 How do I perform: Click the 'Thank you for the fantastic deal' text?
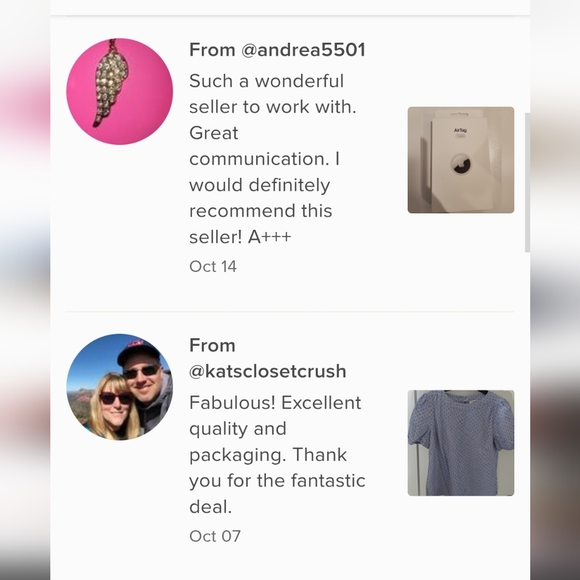tap(277, 480)
